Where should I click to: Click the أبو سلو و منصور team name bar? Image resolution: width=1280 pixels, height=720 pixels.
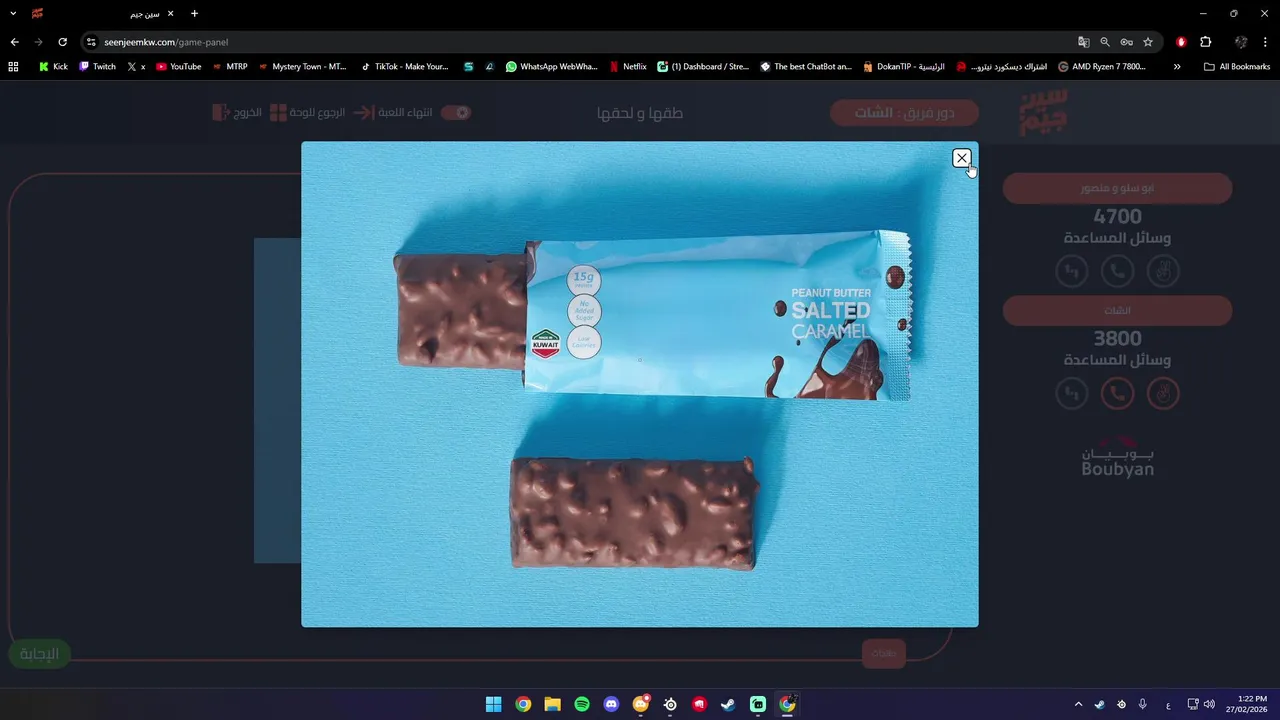coord(1117,188)
